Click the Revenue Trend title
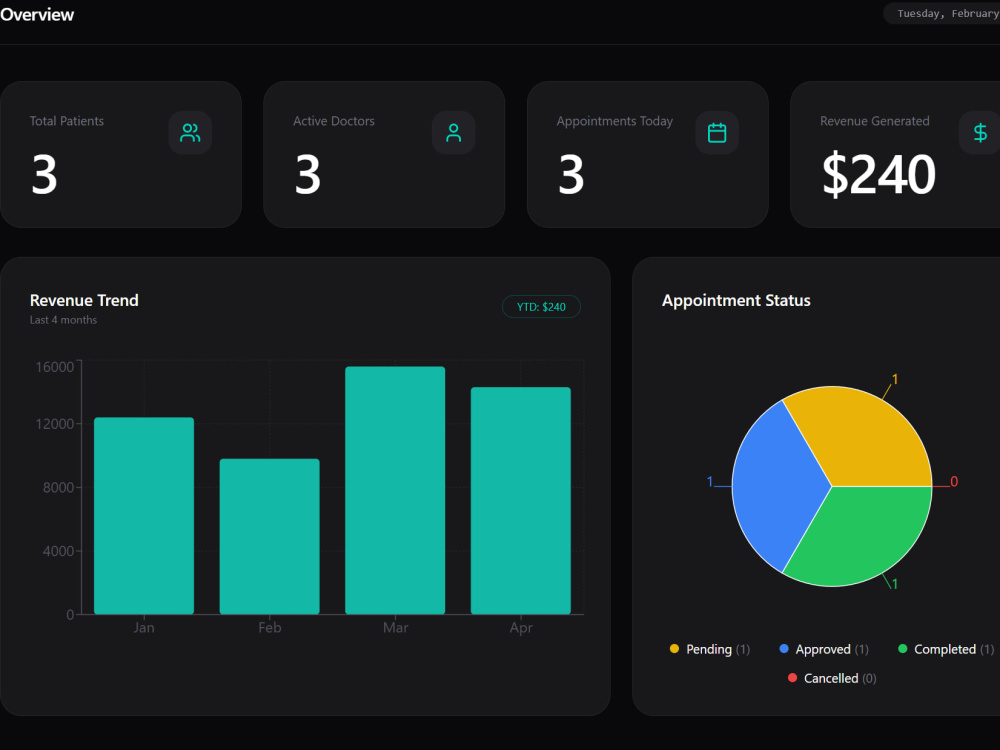 coord(84,300)
